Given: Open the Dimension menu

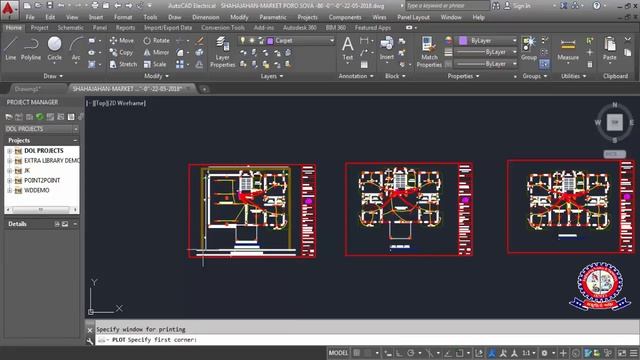Looking at the screenshot, I should (206, 17).
